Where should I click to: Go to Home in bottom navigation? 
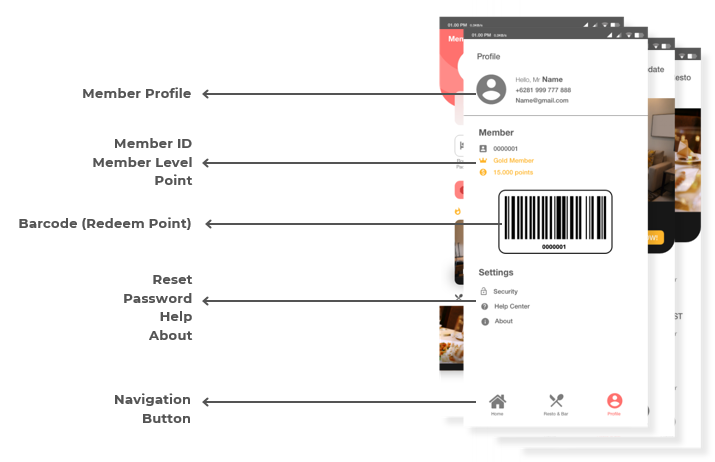(497, 403)
